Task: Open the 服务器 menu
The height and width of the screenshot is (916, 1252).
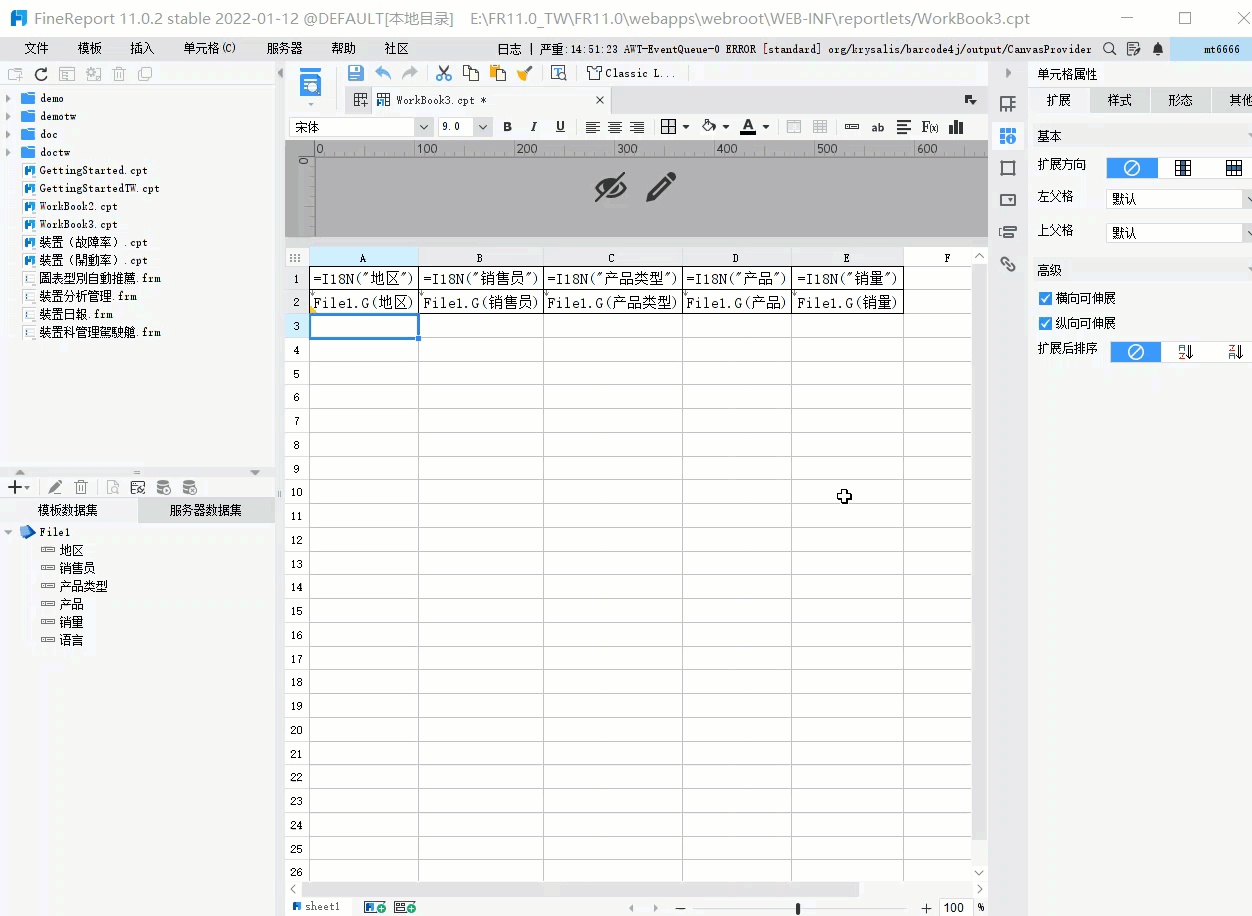Action: coord(285,48)
